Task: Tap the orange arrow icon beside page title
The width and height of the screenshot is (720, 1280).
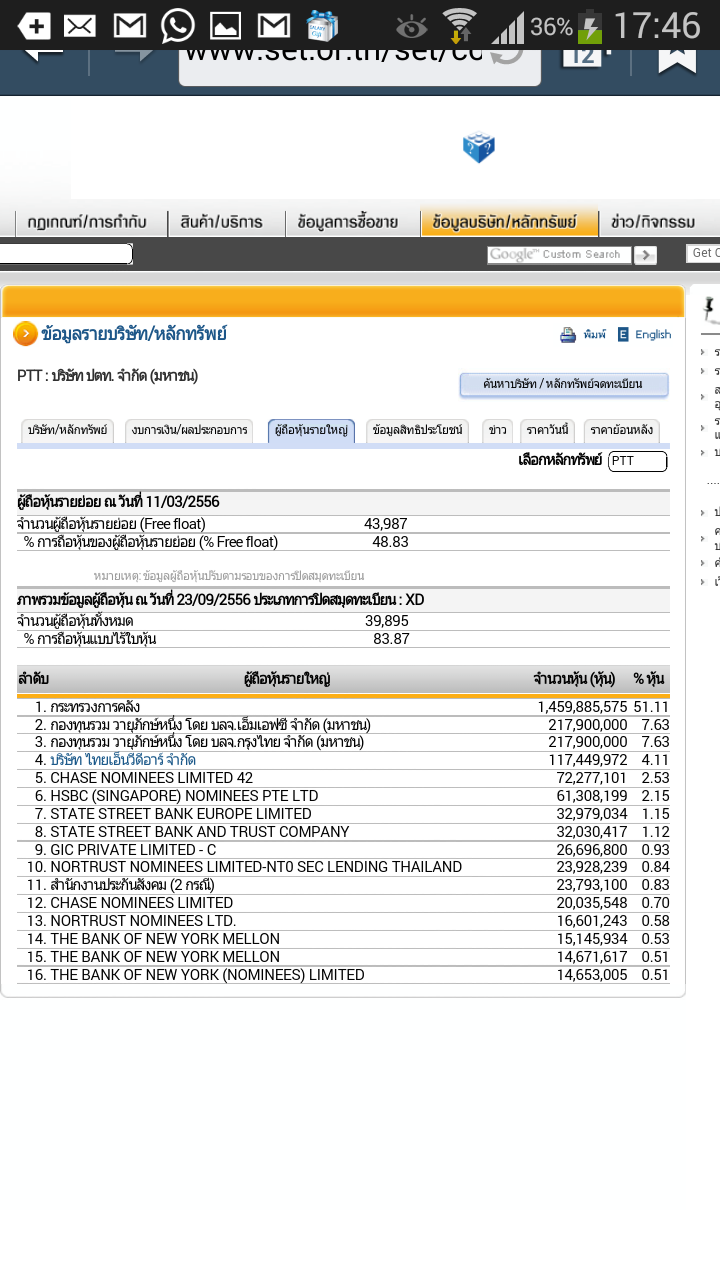Action: [x=25, y=334]
